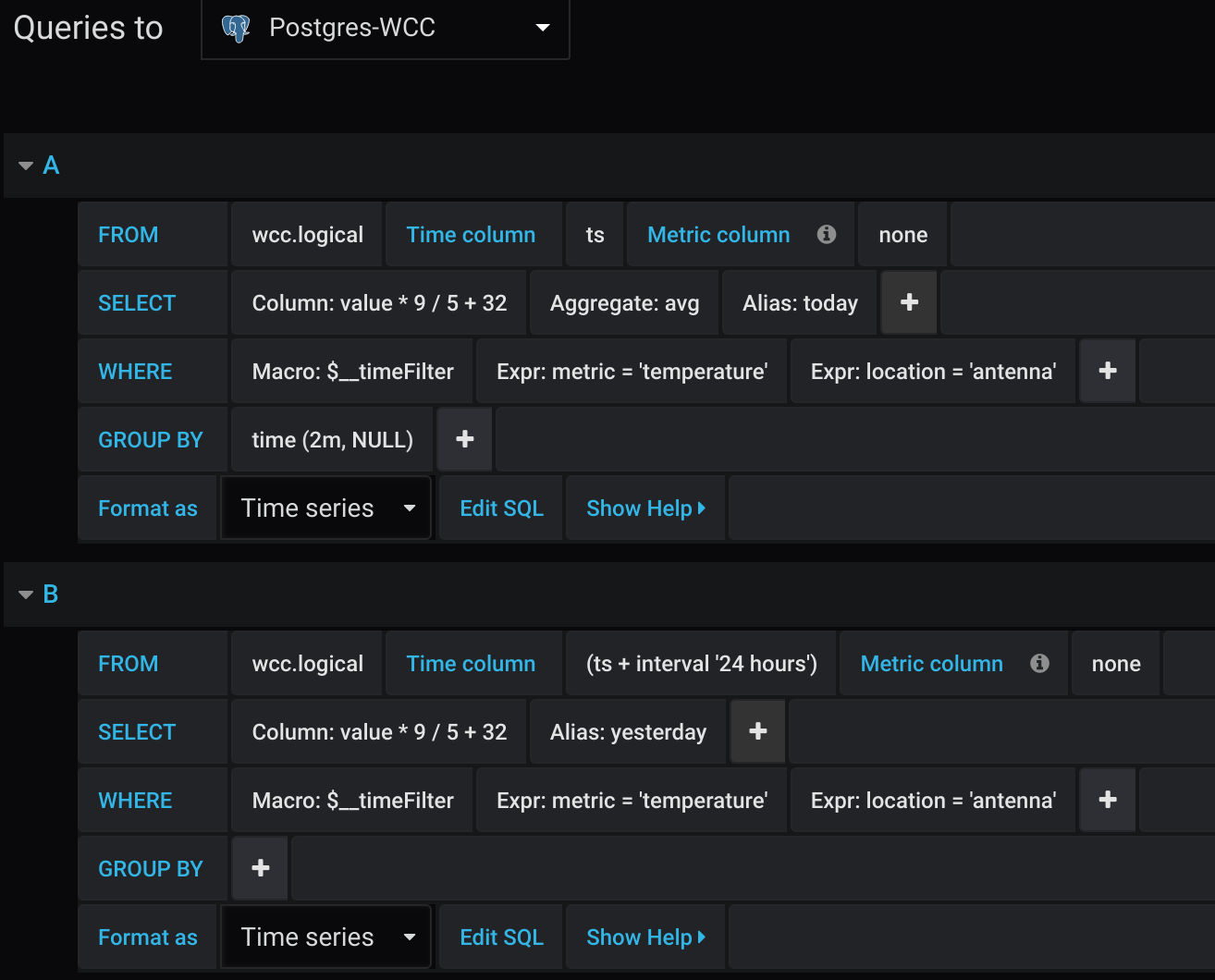1215x980 pixels.
Task: Open query B Format as Time series dropdown
Action: 326,937
